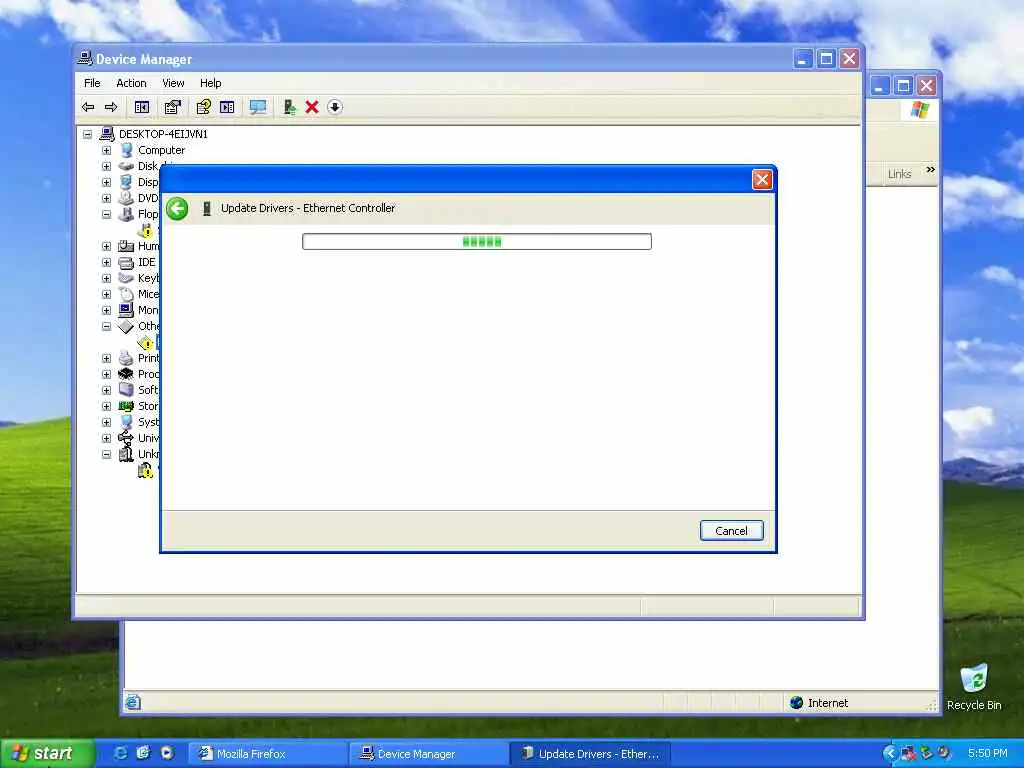Click the Recycle Bin desktop icon

tap(974, 679)
